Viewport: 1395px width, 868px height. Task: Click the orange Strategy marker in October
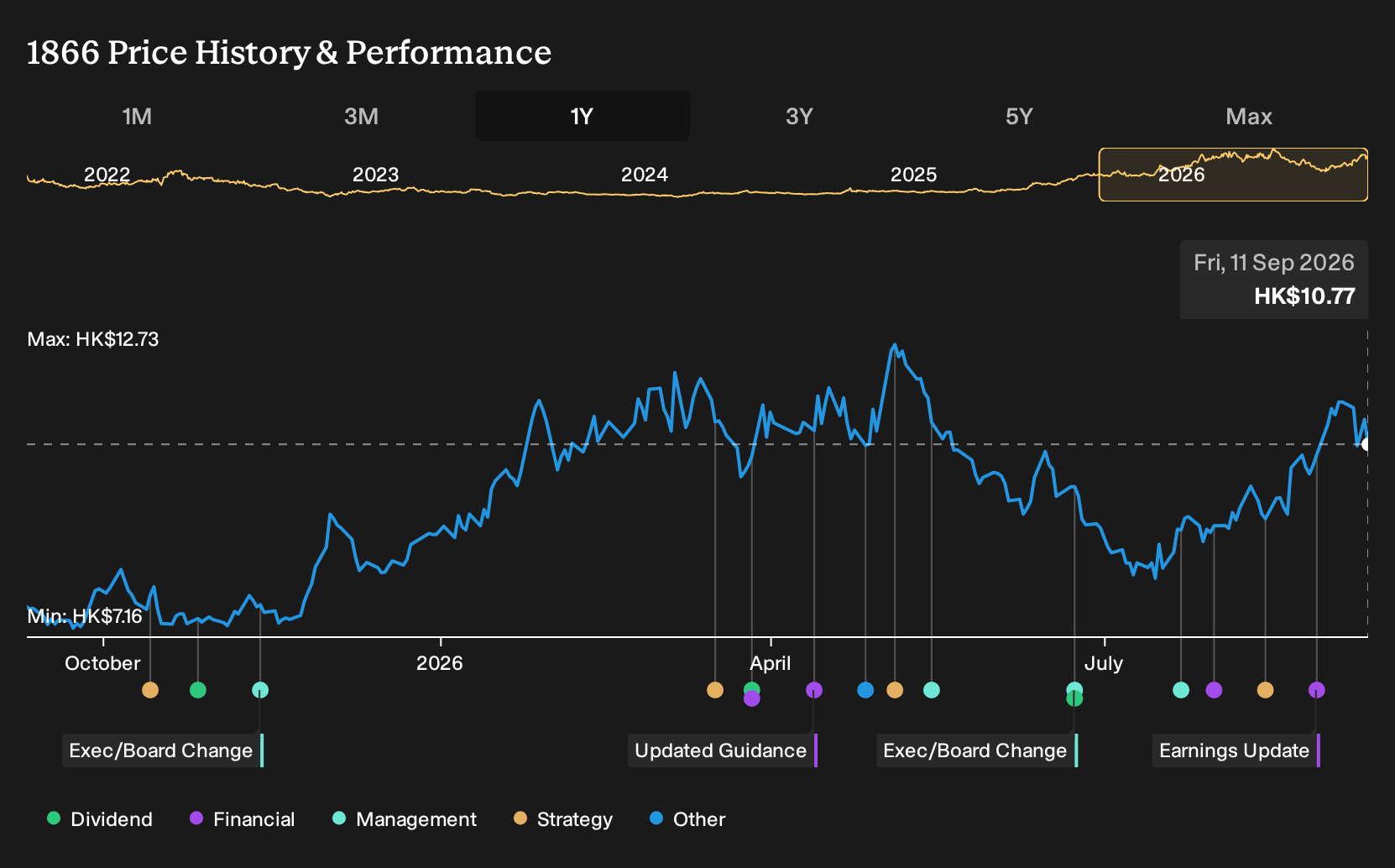coord(150,690)
